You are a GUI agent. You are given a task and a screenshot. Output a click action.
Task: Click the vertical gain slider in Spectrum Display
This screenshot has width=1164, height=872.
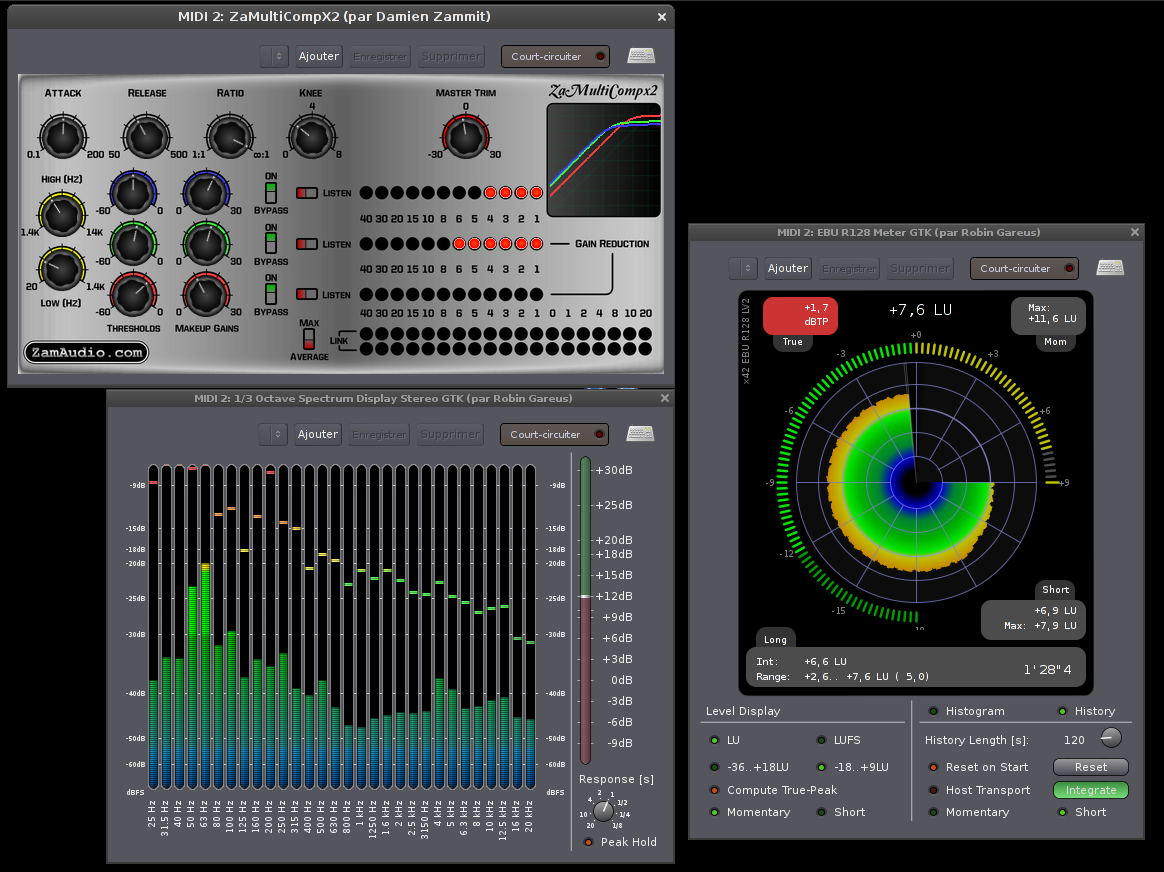pos(585,597)
